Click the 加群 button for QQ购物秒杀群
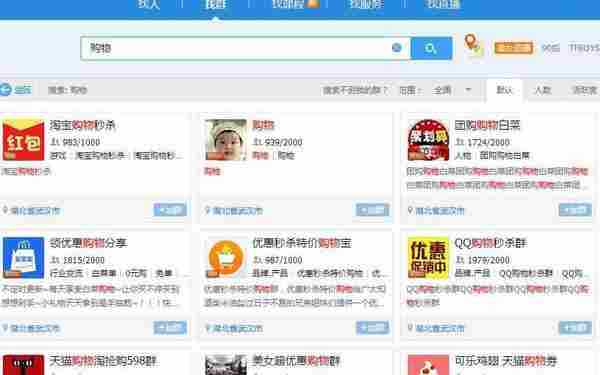The width and height of the screenshot is (600, 375). tap(575, 328)
